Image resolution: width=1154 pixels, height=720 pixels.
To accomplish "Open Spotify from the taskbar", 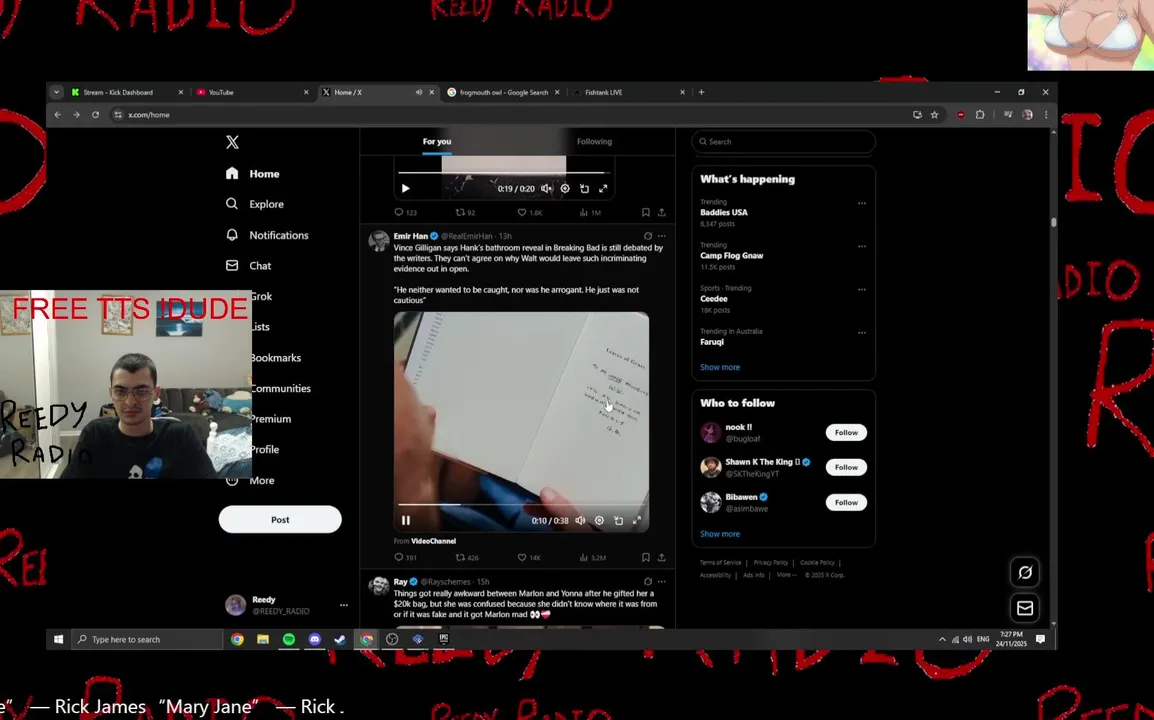I will coord(288,639).
